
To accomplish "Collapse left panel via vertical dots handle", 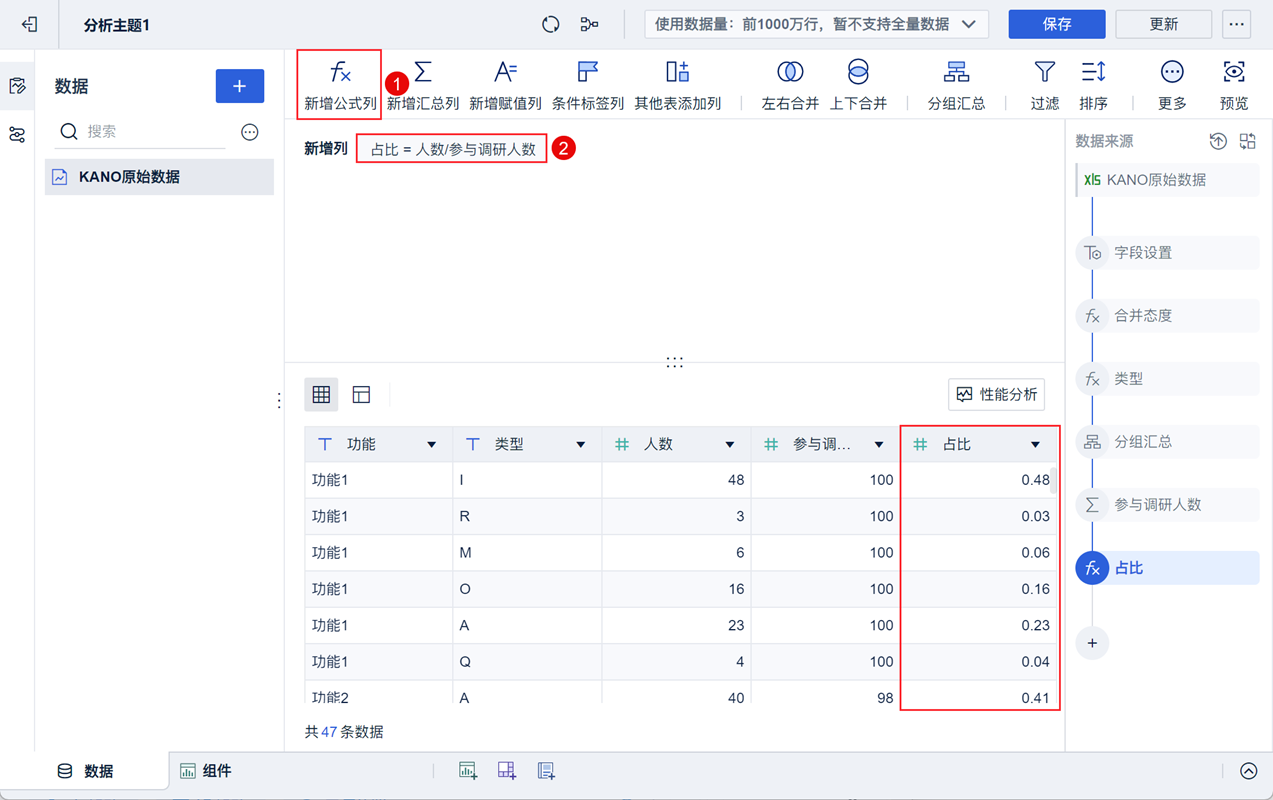I will coord(279,400).
